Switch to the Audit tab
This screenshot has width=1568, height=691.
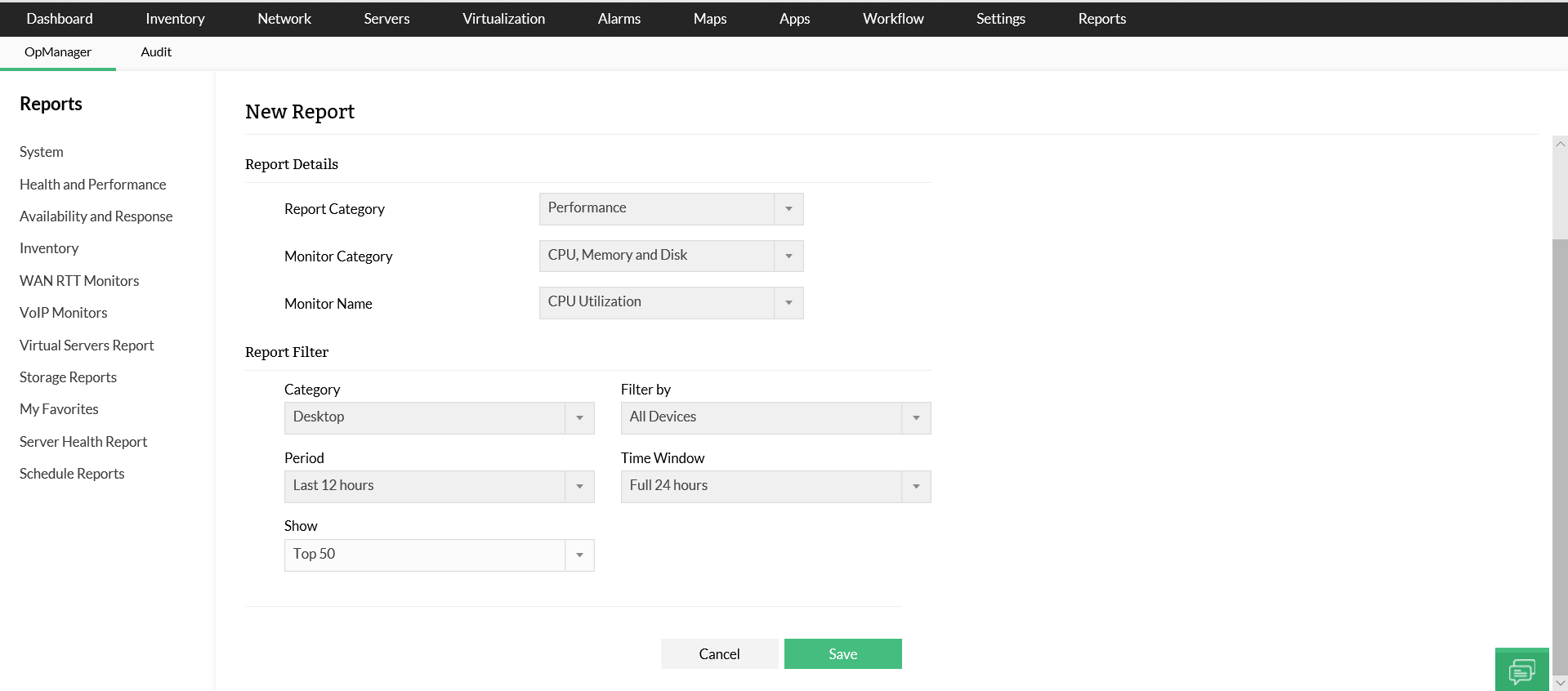click(x=156, y=52)
